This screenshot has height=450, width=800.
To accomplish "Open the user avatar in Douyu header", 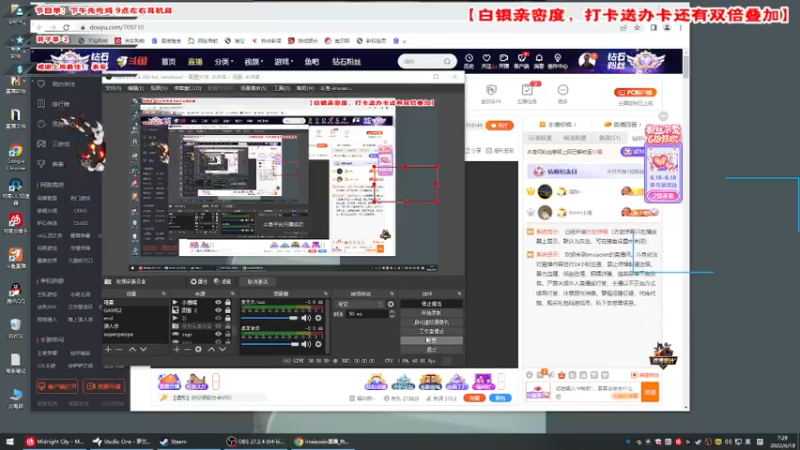I will click(587, 61).
